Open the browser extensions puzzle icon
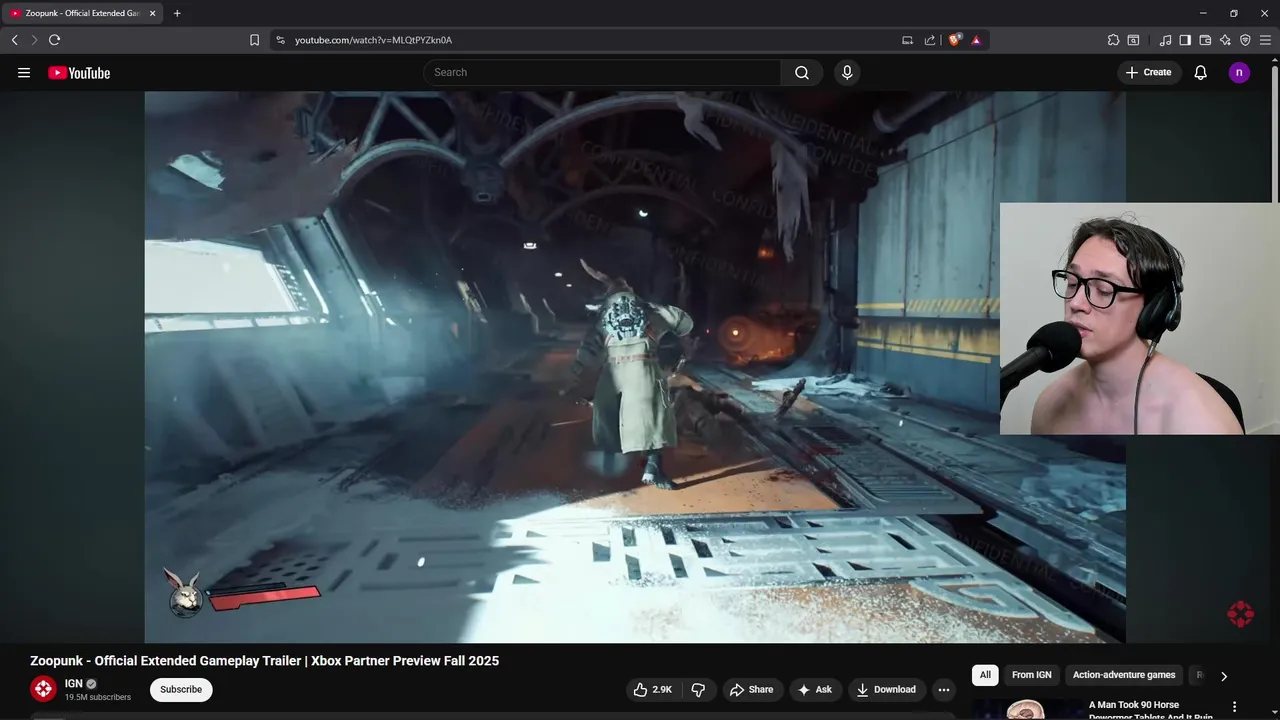The width and height of the screenshot is (1280, 720). click(x=1113, y=40)
